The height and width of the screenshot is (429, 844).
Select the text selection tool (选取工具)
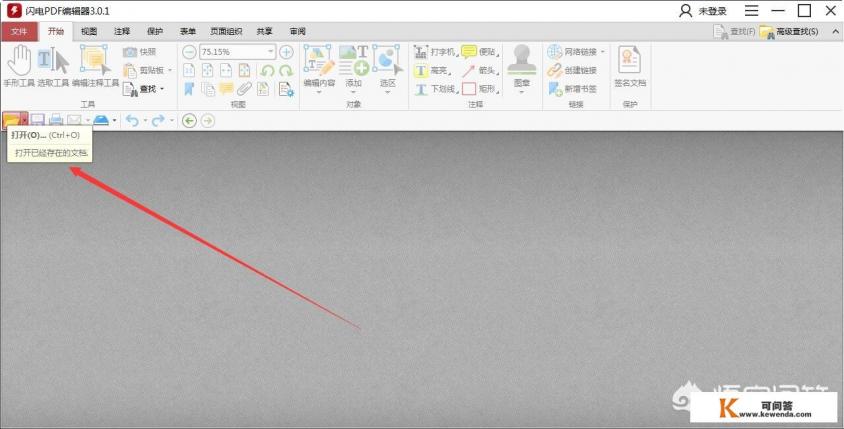[x=52, y=65]
